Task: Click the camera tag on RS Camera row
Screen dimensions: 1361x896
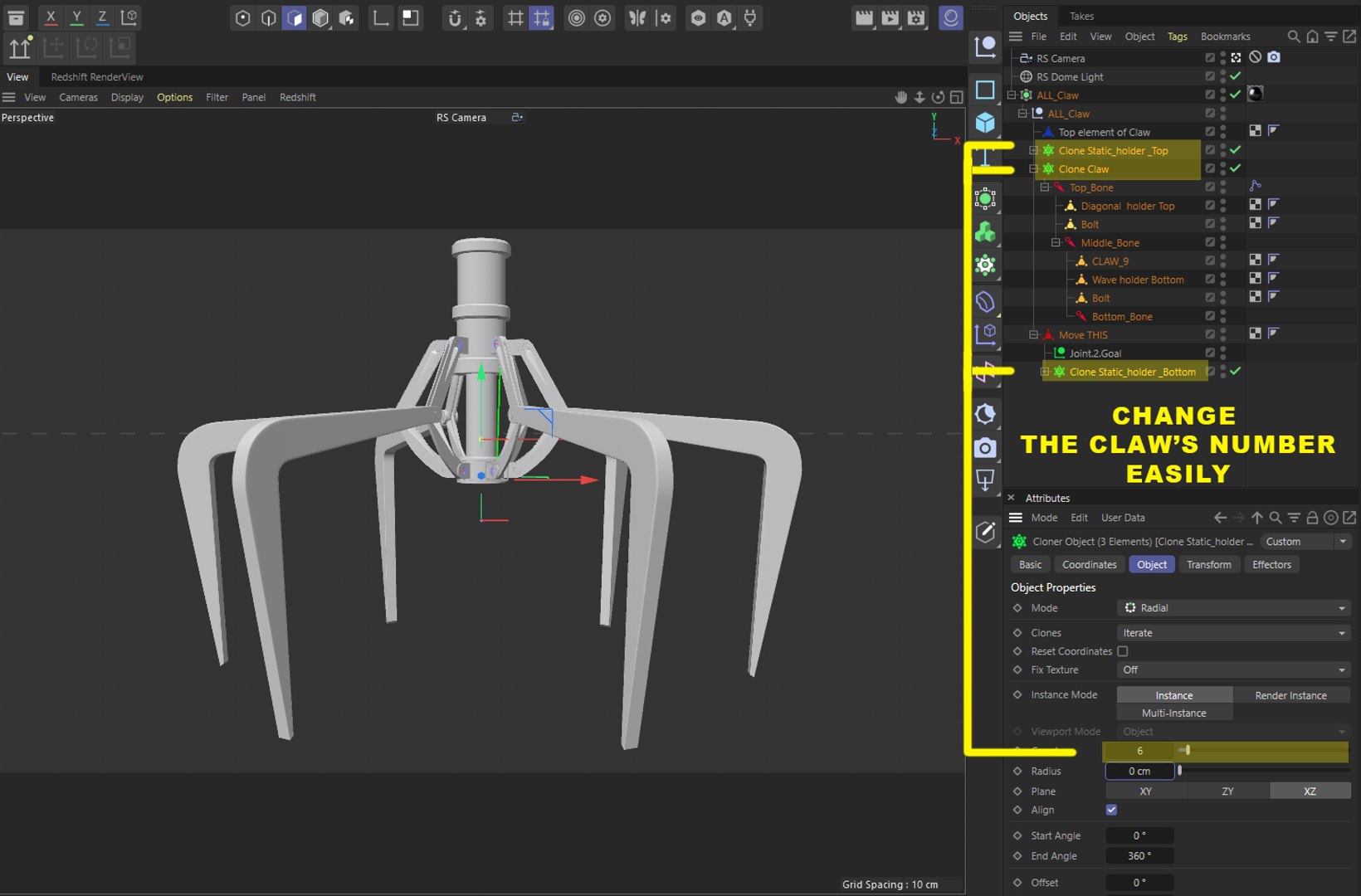Action: coord(1274,57)
